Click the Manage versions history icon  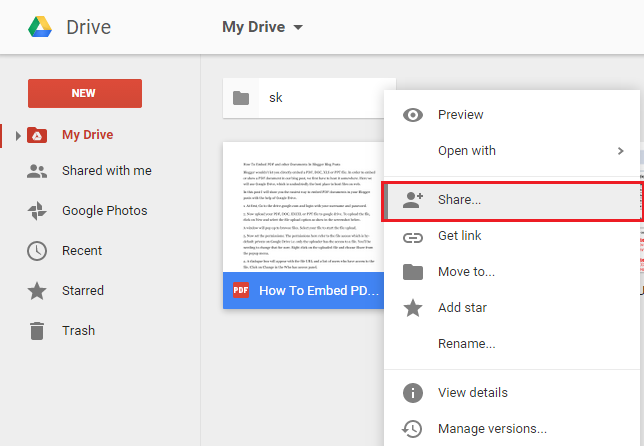click(x=412, y=429)
